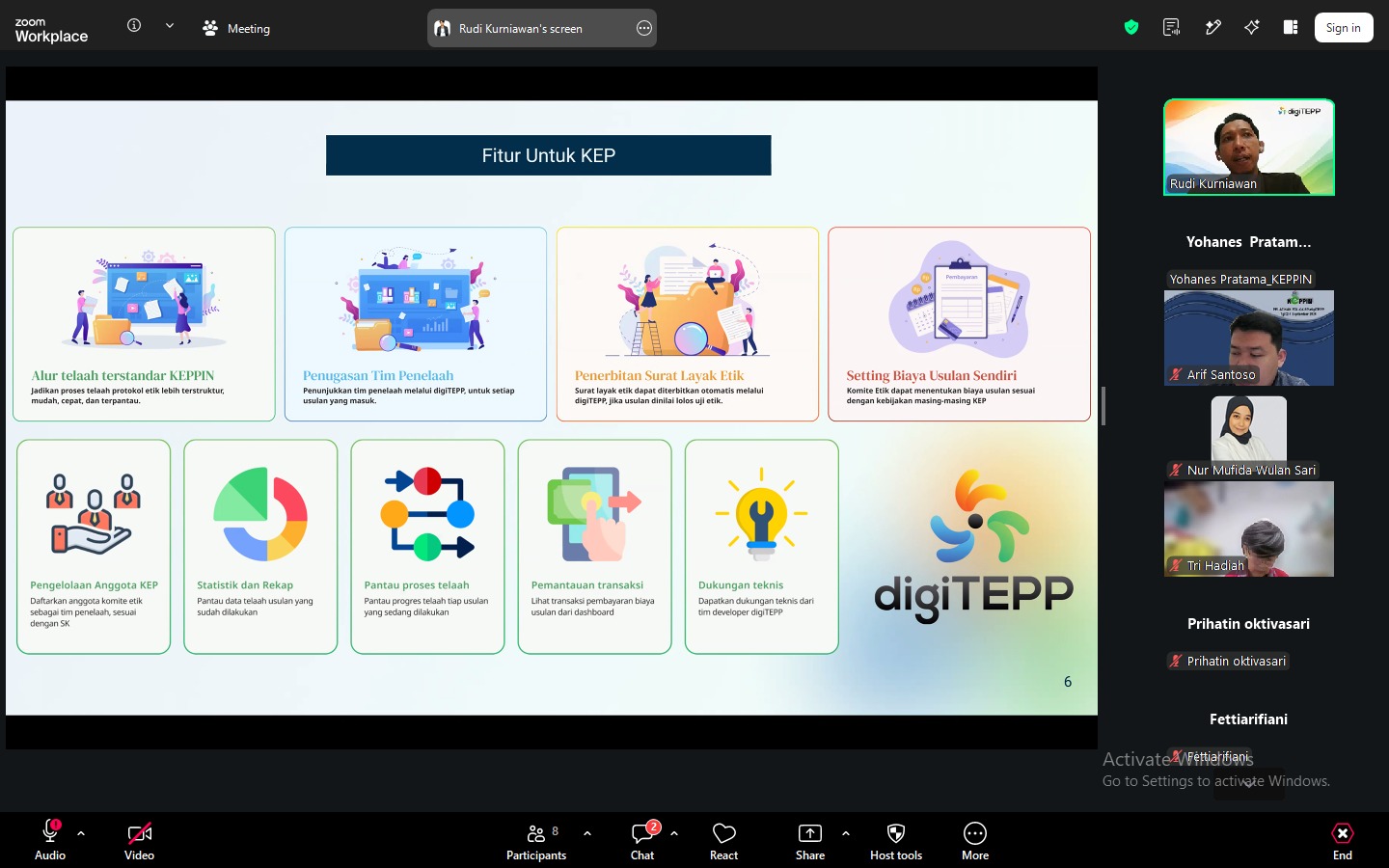Viewport: 1389px width, 868px height.
Task: Click the "Statistik dan Rekap" label
Action: (x=245, y=585)
